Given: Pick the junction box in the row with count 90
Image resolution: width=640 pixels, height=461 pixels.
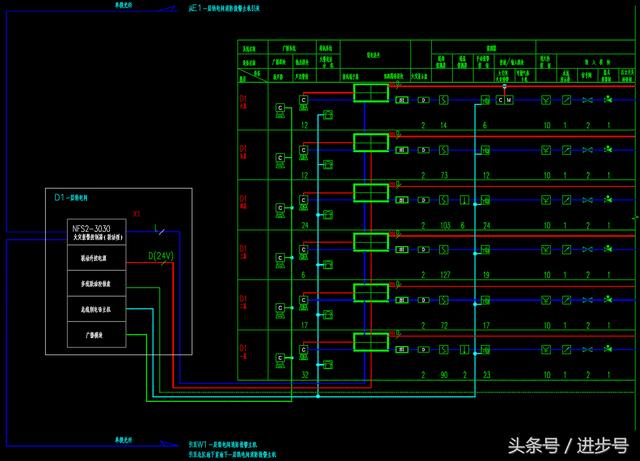Looking at the screenshot, I should click(x=371, y=342).
